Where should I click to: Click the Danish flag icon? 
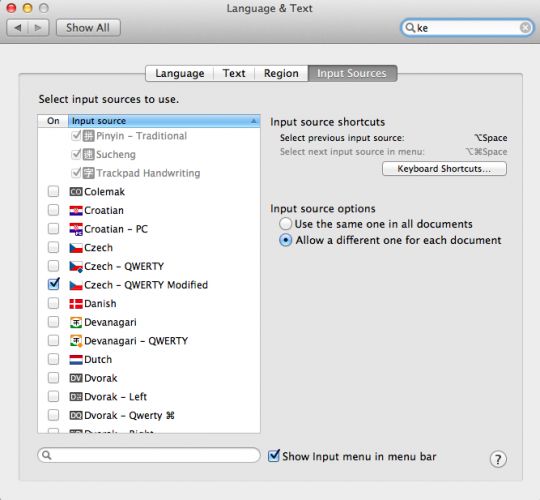click(x=76, y=304)
